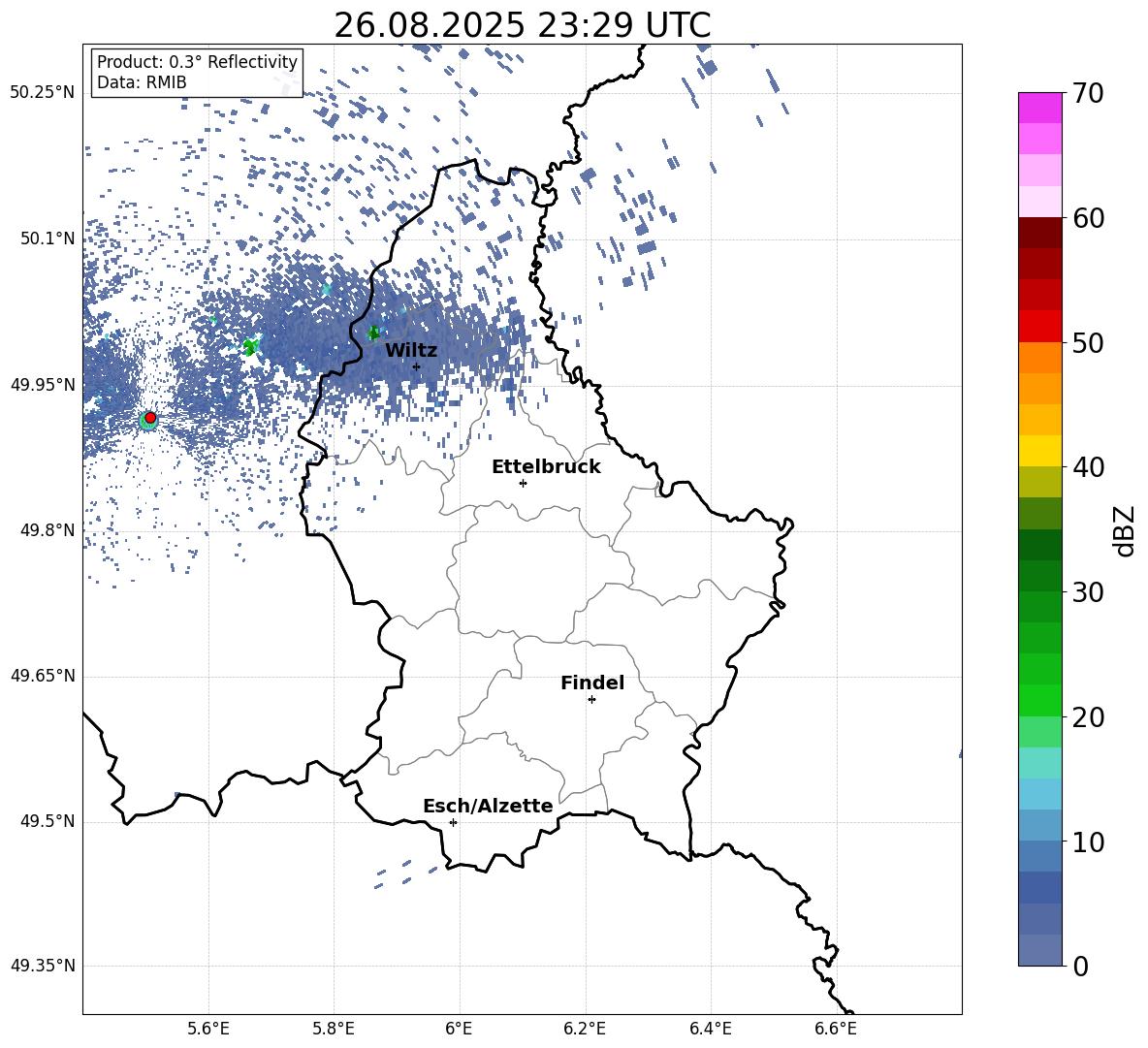Click the title text 26.08.2025 23:29 UTC

click(522, 25)
